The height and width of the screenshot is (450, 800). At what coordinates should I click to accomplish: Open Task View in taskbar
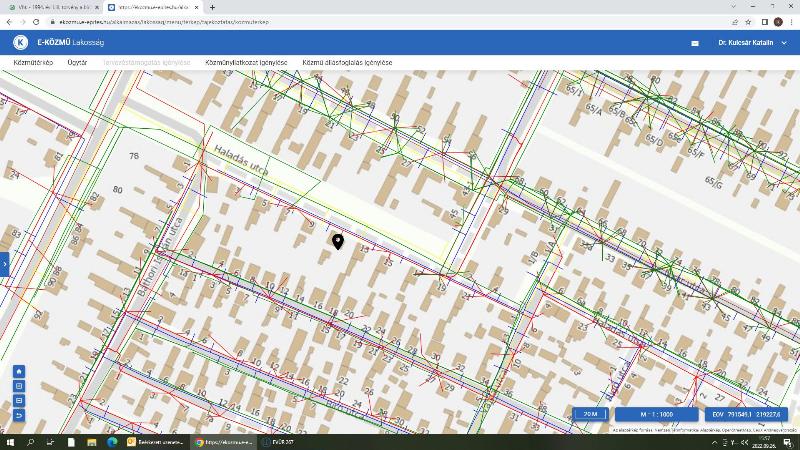pyautogui.click(x=51, y=442)
